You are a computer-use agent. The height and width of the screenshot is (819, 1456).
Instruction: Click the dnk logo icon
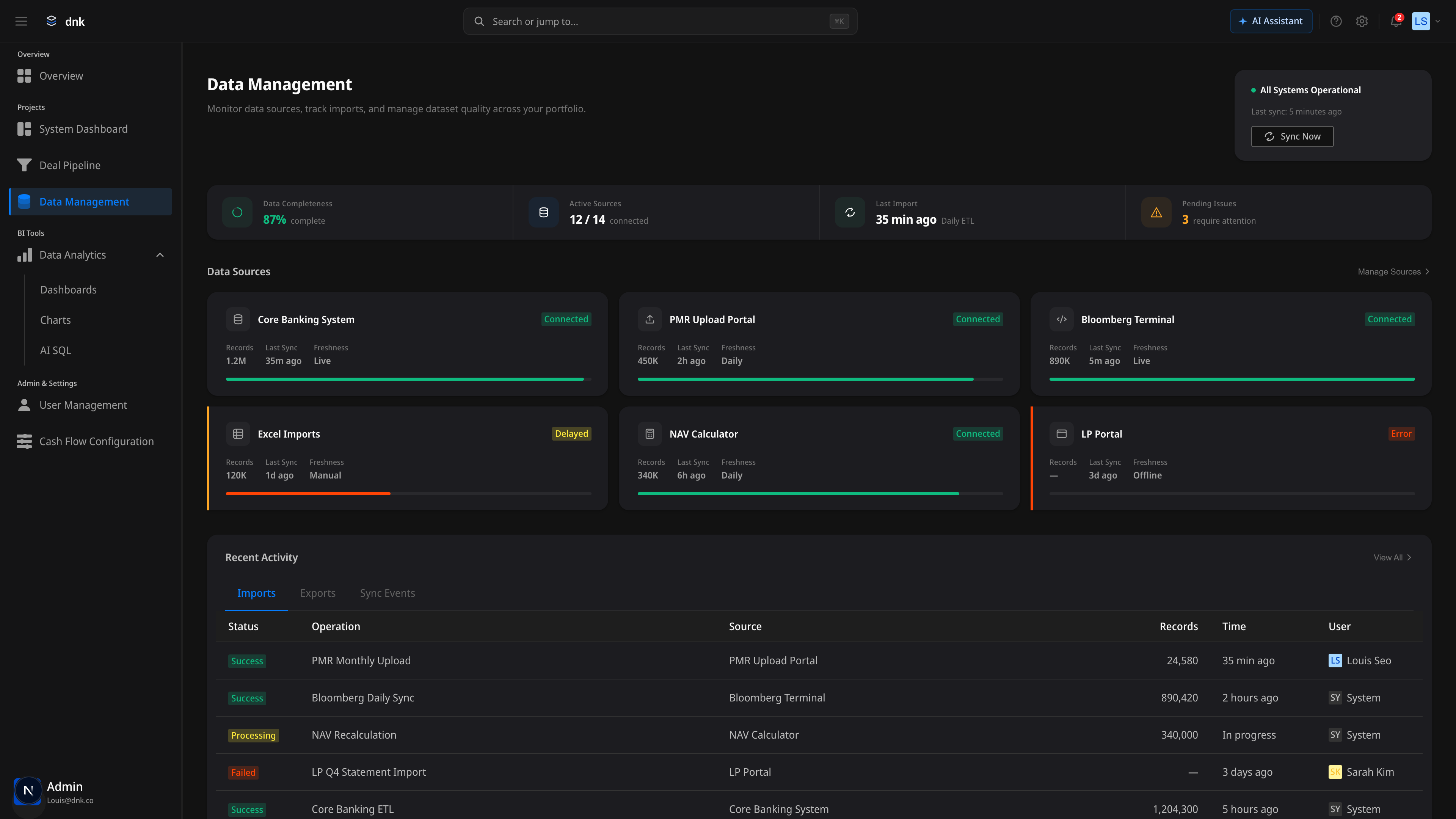tap(52, 21)
